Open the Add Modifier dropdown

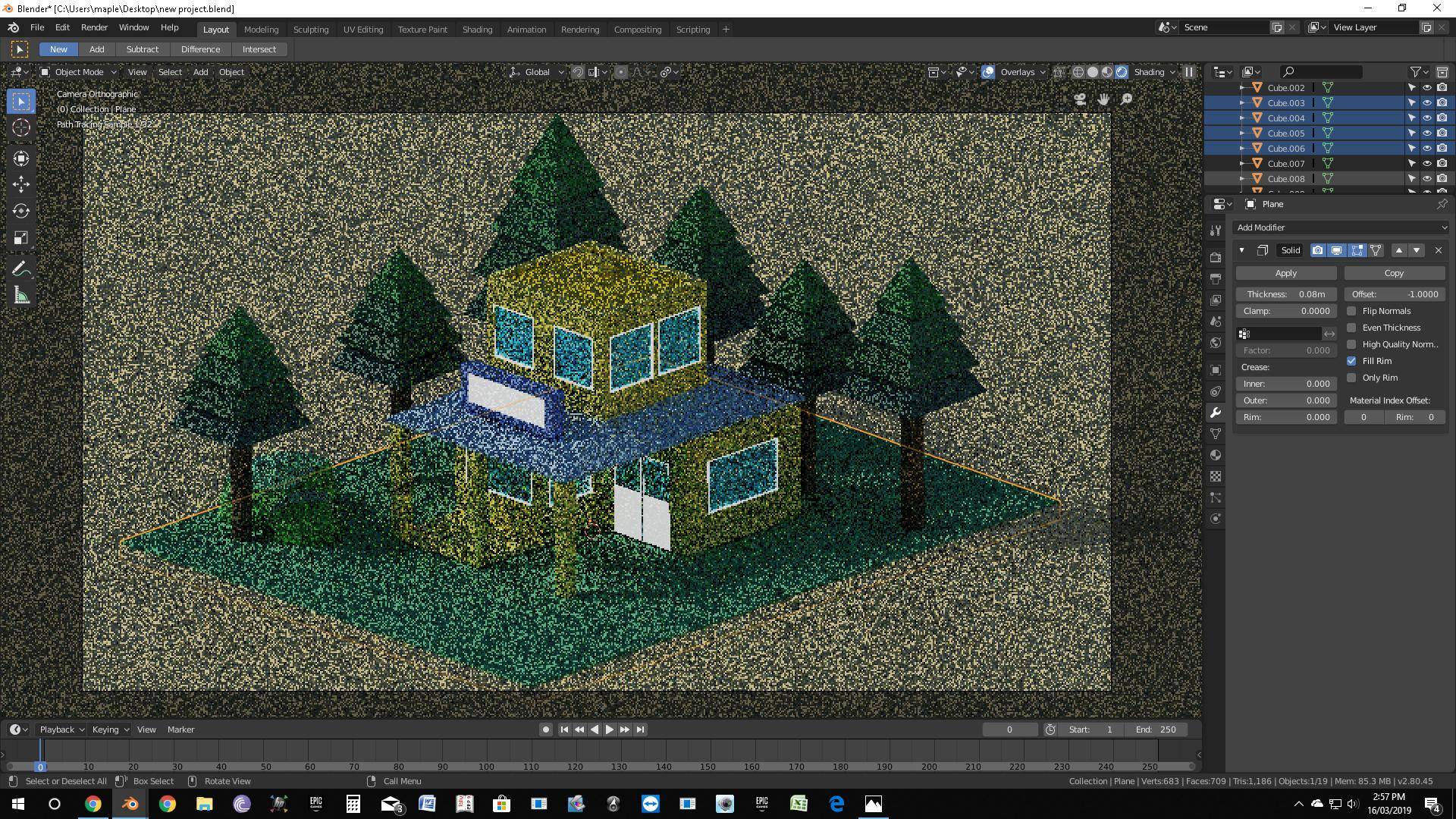coord(1340,227)
